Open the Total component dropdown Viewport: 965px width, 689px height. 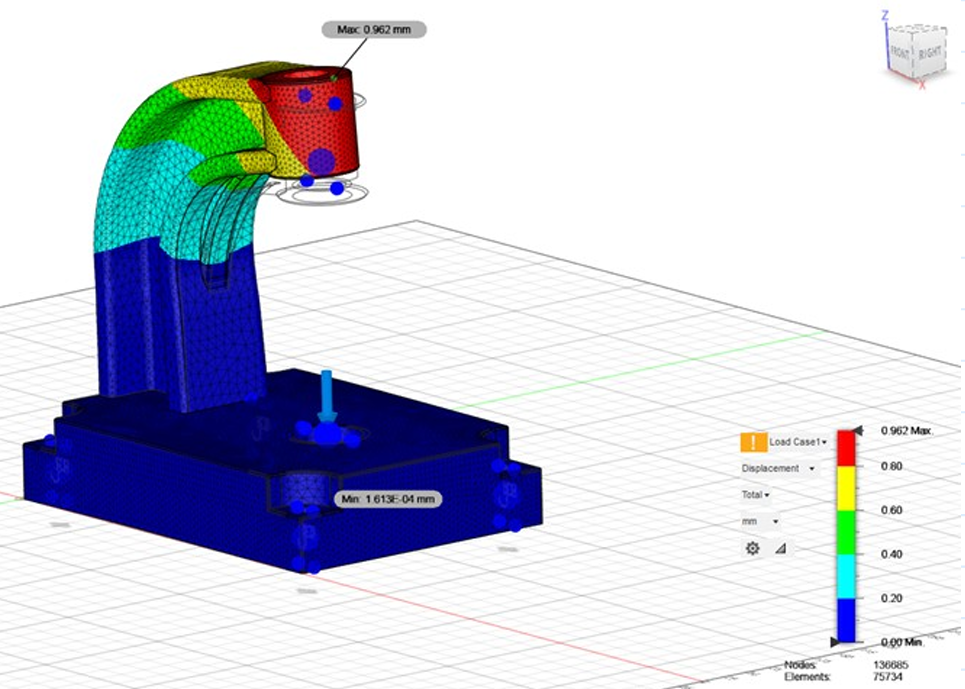click(x=755, y=495)
